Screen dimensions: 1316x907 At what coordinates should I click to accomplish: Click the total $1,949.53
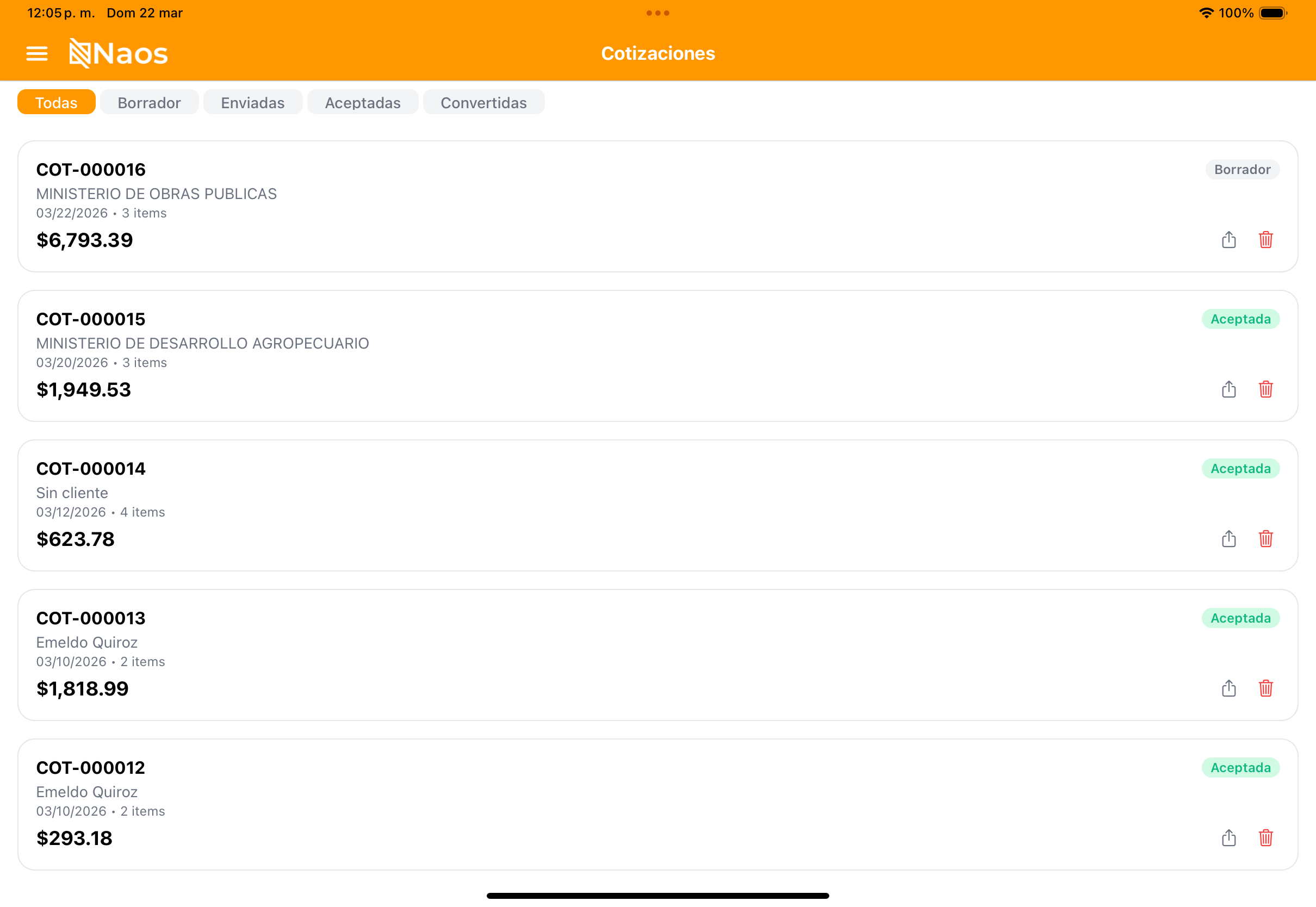(84, 389)
